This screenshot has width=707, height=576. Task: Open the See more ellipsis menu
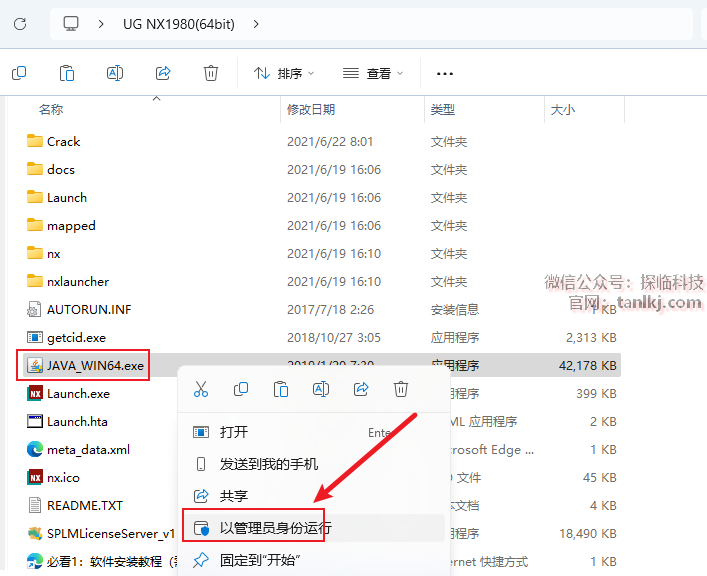coord(445,74)
